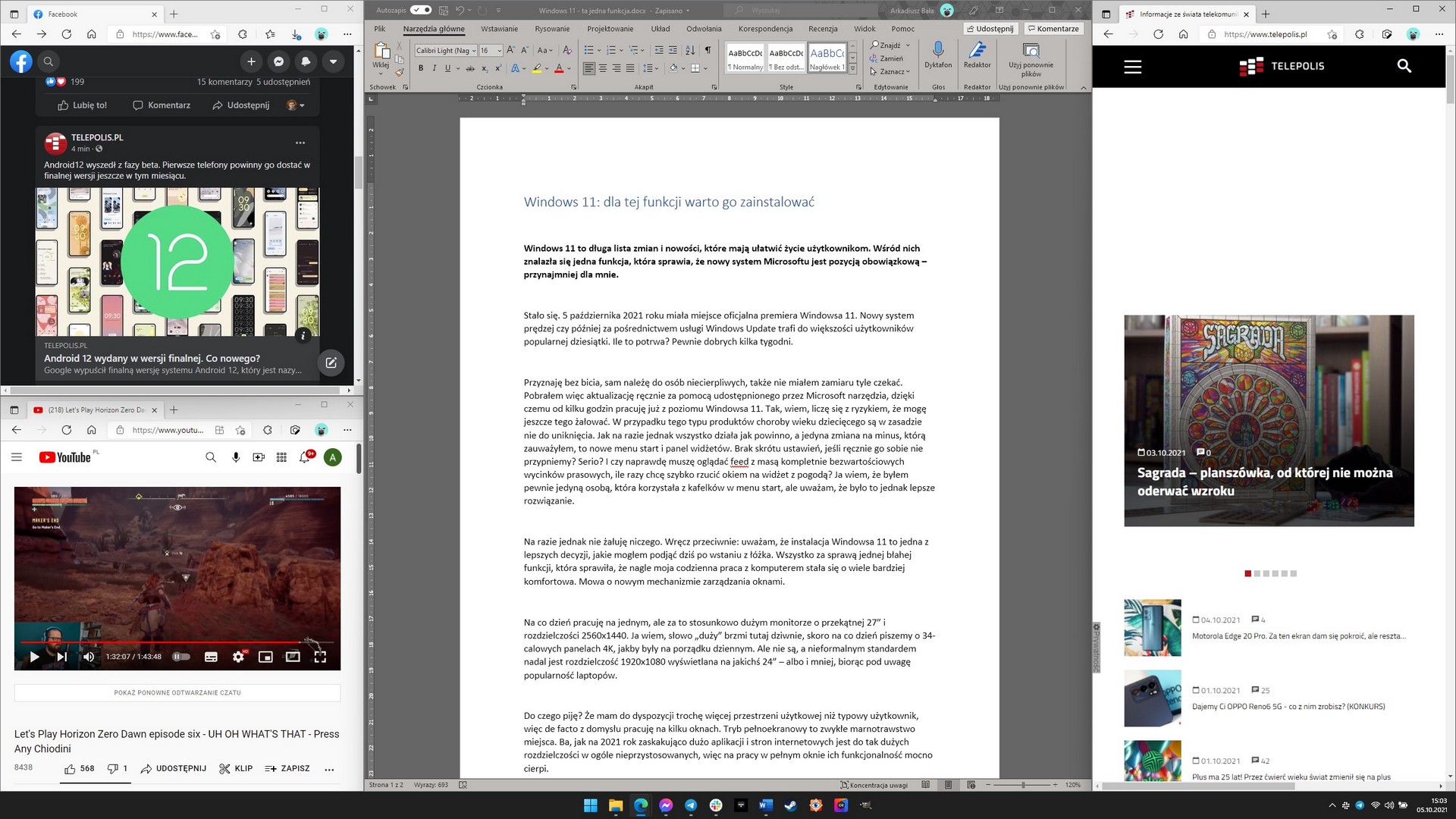Apply bold formatting in Word

[x=421, y=68]
